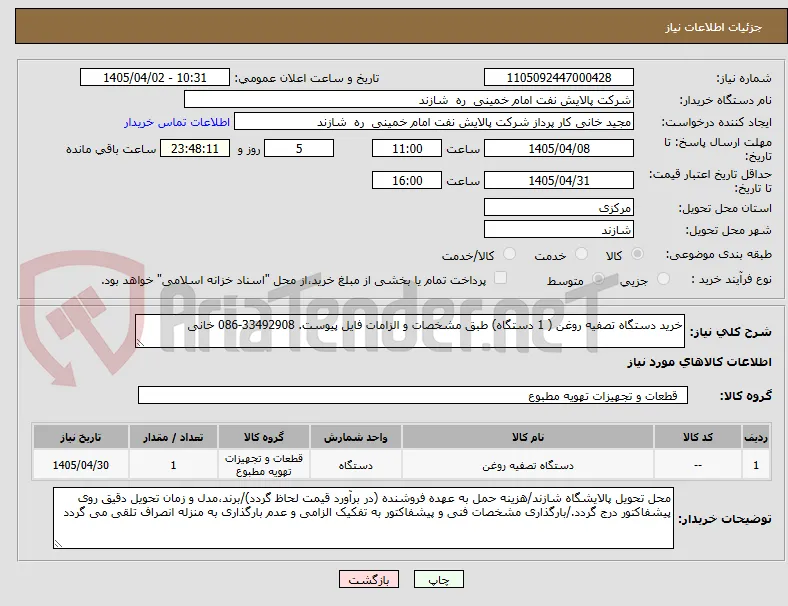This screenshot has width=788, height=606.
Task: Click the گروه کالا column header
Action: tap(264, 437)
